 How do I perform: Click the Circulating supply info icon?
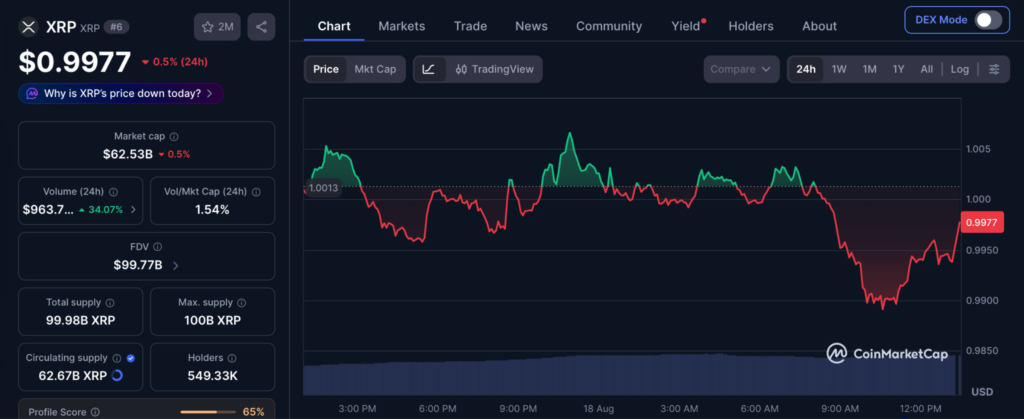(116, 358)
